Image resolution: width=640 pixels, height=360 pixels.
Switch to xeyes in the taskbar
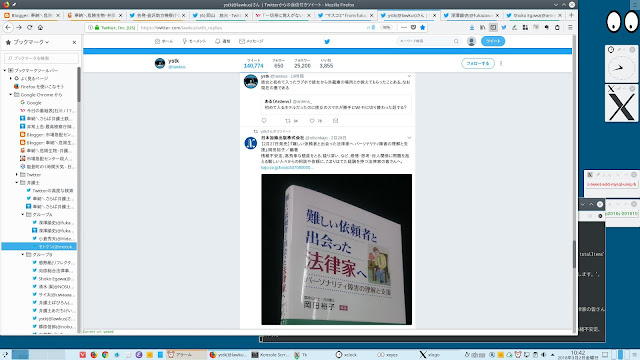[387, 355]
